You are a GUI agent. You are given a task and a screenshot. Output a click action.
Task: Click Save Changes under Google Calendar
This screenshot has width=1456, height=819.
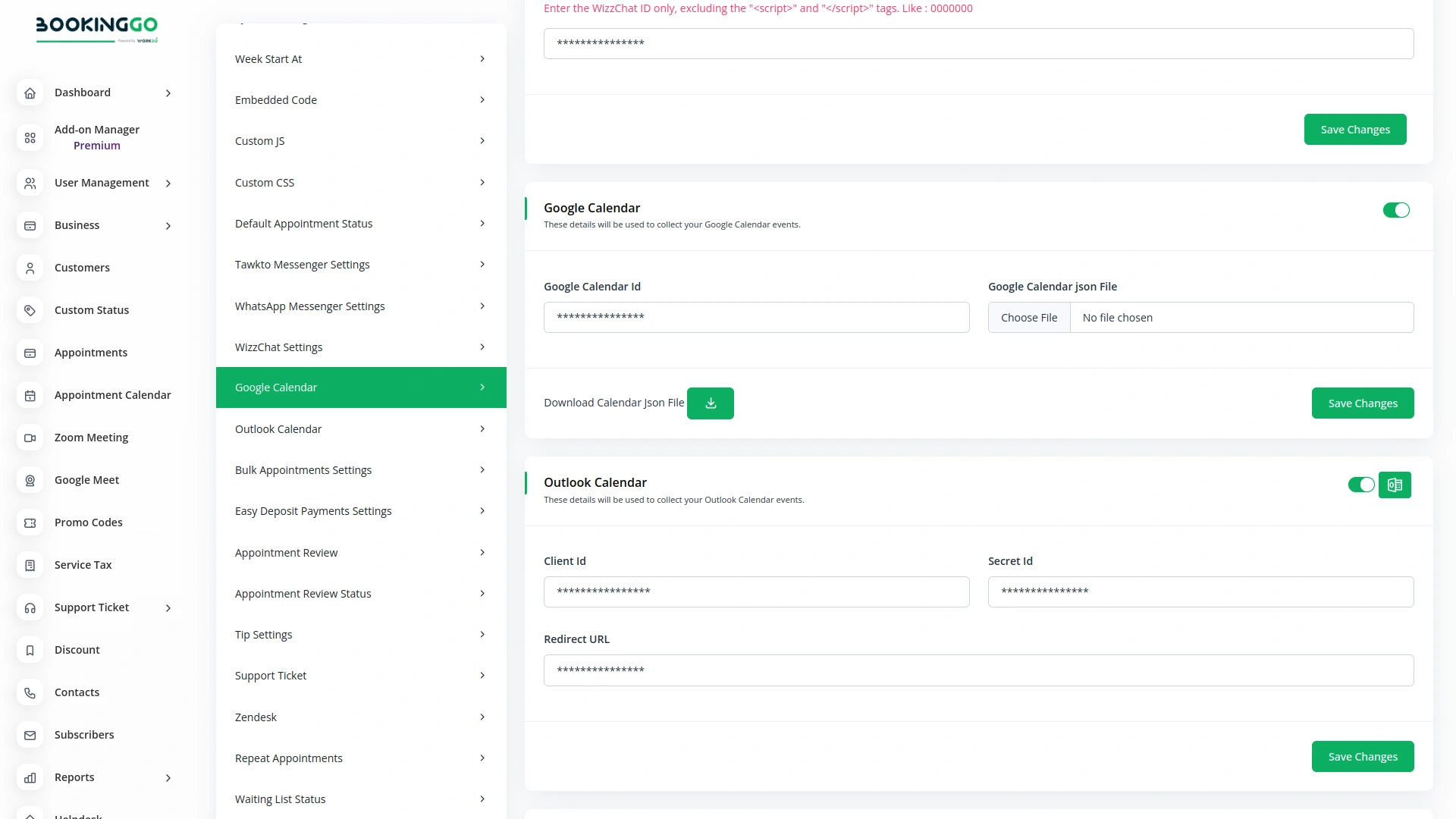click(1362, 403)
